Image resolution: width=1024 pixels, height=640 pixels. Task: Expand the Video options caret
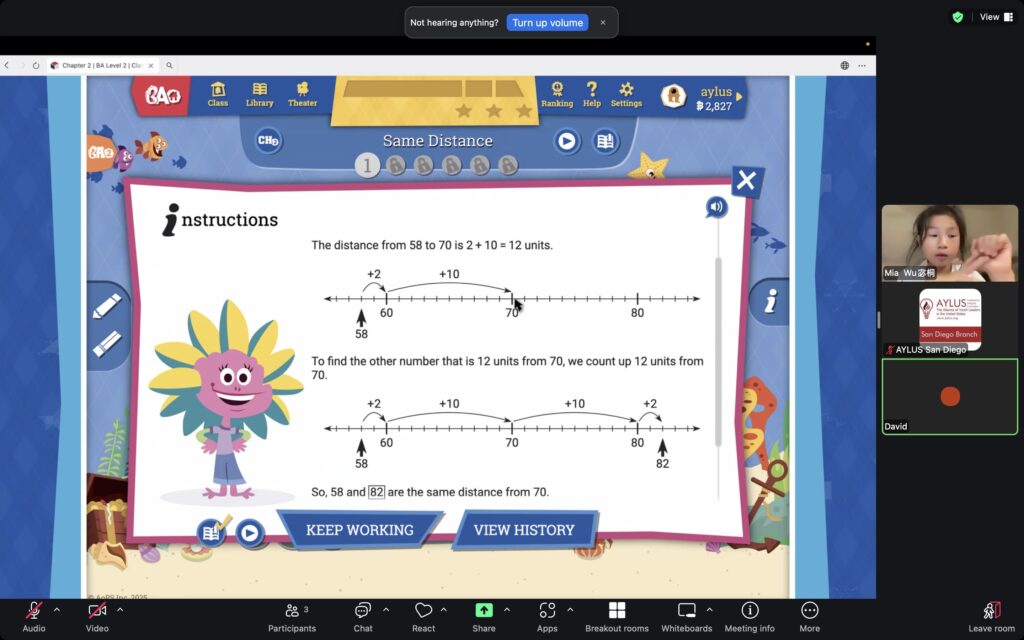(x=120, y=609)
